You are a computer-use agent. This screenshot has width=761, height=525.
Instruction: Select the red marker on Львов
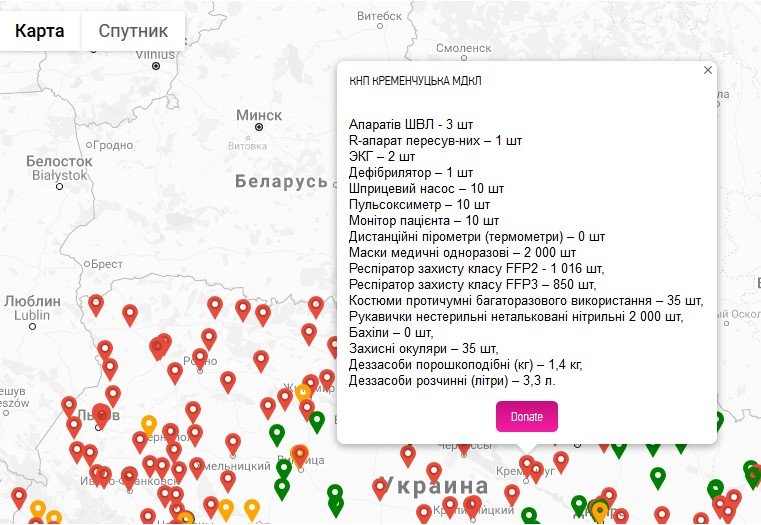(x=101, y=412)
